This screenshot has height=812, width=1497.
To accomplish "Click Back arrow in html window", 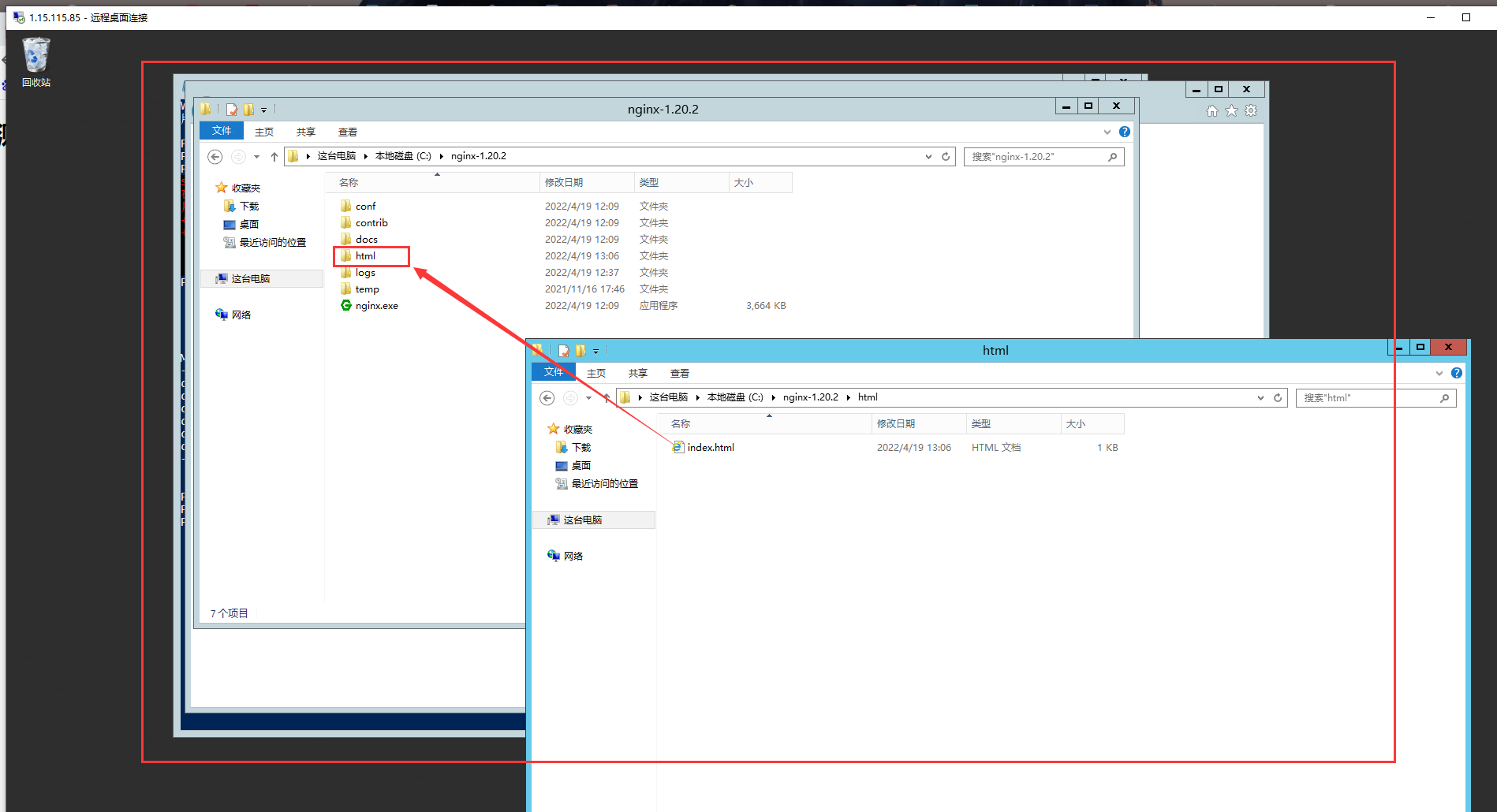I will click(547, 397).
